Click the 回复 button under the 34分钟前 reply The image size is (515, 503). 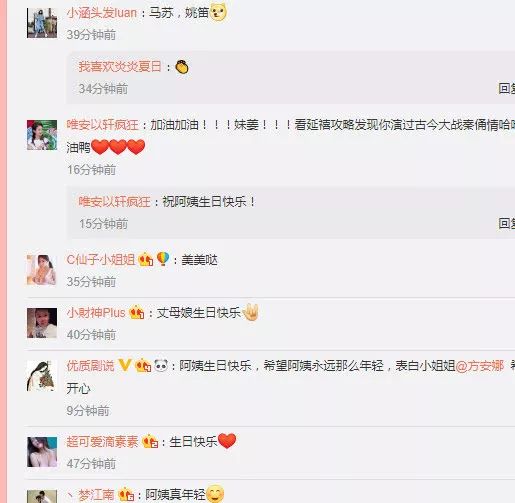click(507, 88)
